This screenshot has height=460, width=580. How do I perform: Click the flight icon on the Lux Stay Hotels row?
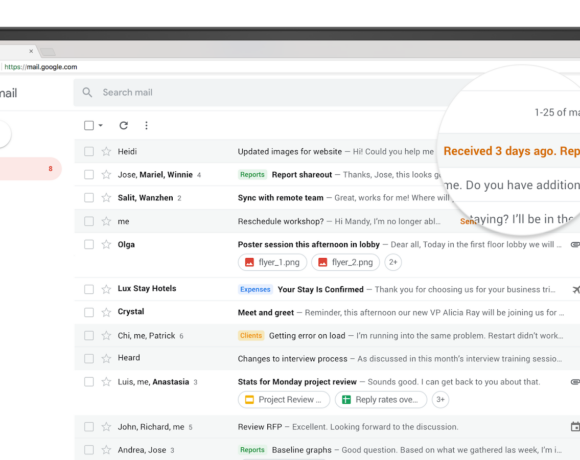click(x=576, y=290)
